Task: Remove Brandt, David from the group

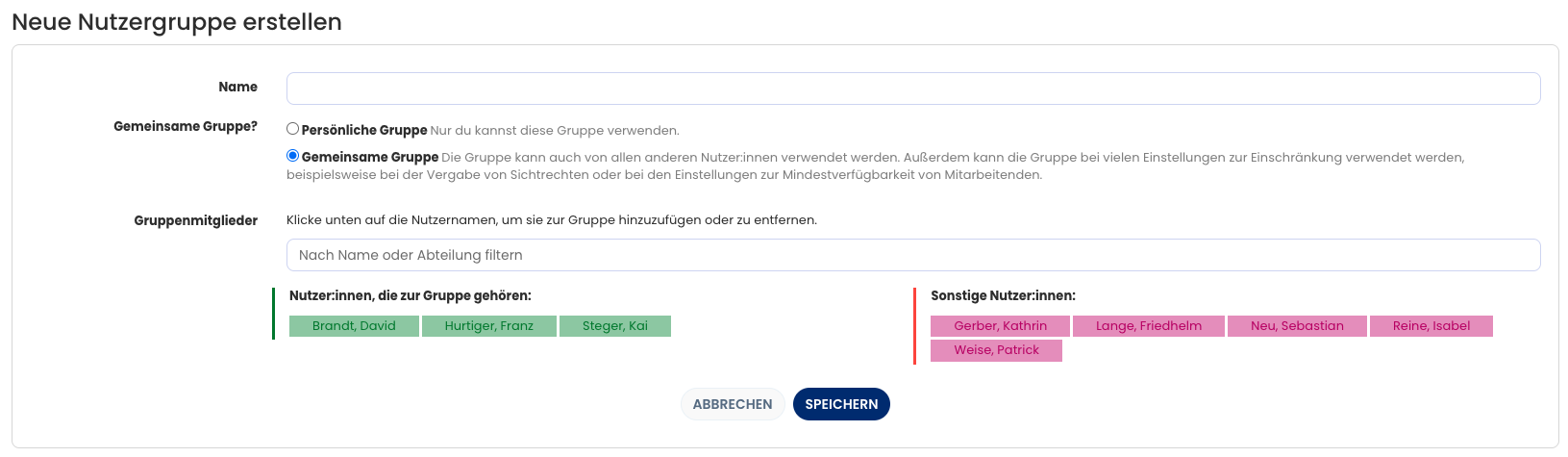Action: pos(354,326)
